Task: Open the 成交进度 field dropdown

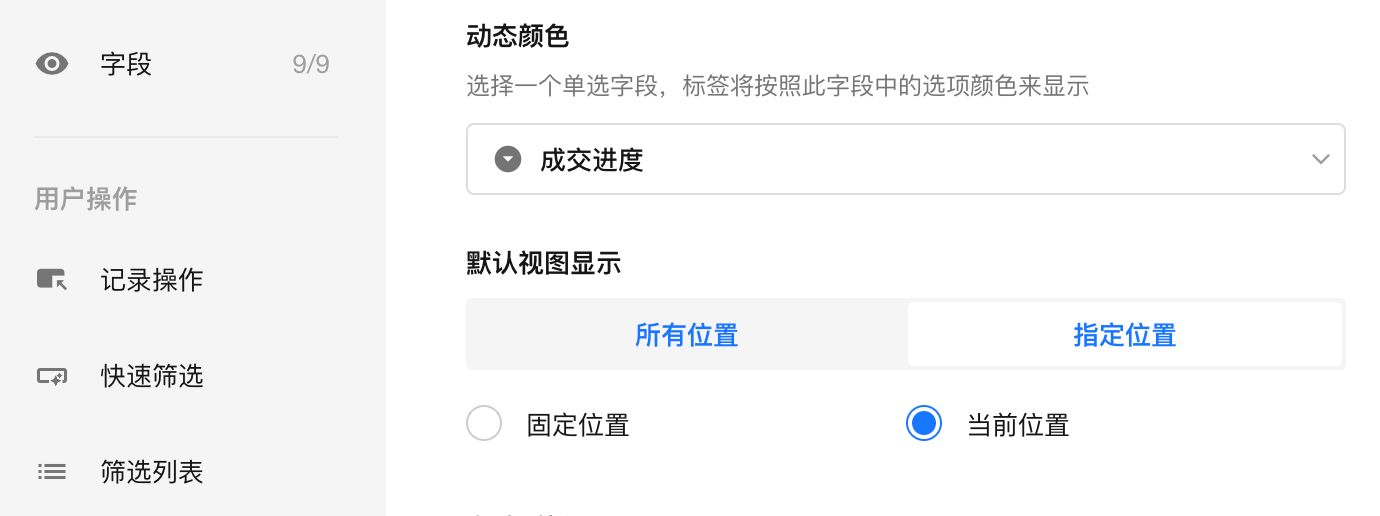Action: tap(905, 159)
